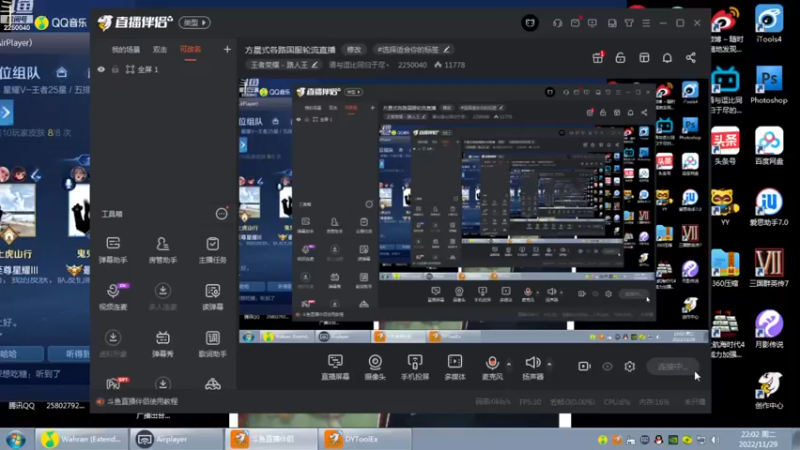
Task: Open layout panel icon in header
Action: click(644, 58)
